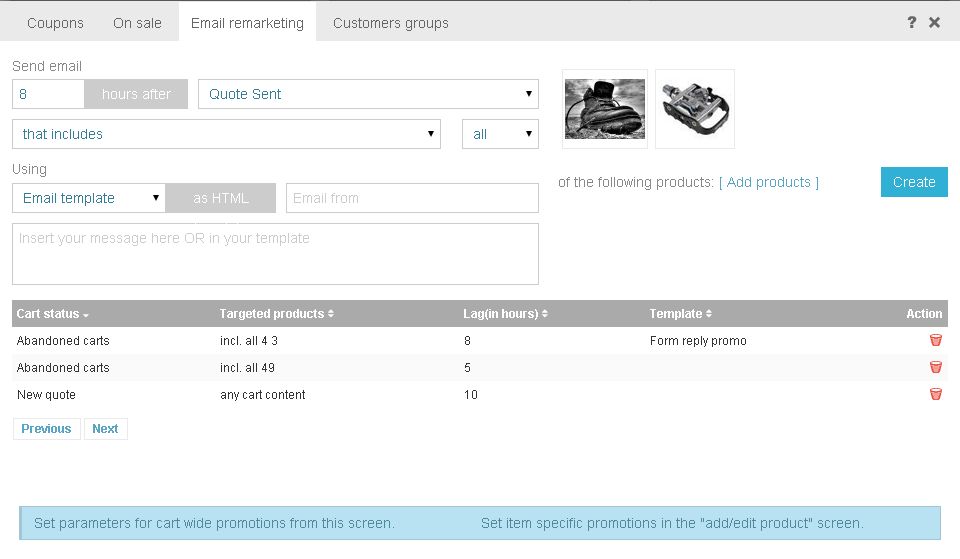Delete the New quote row

coord(935,394)
